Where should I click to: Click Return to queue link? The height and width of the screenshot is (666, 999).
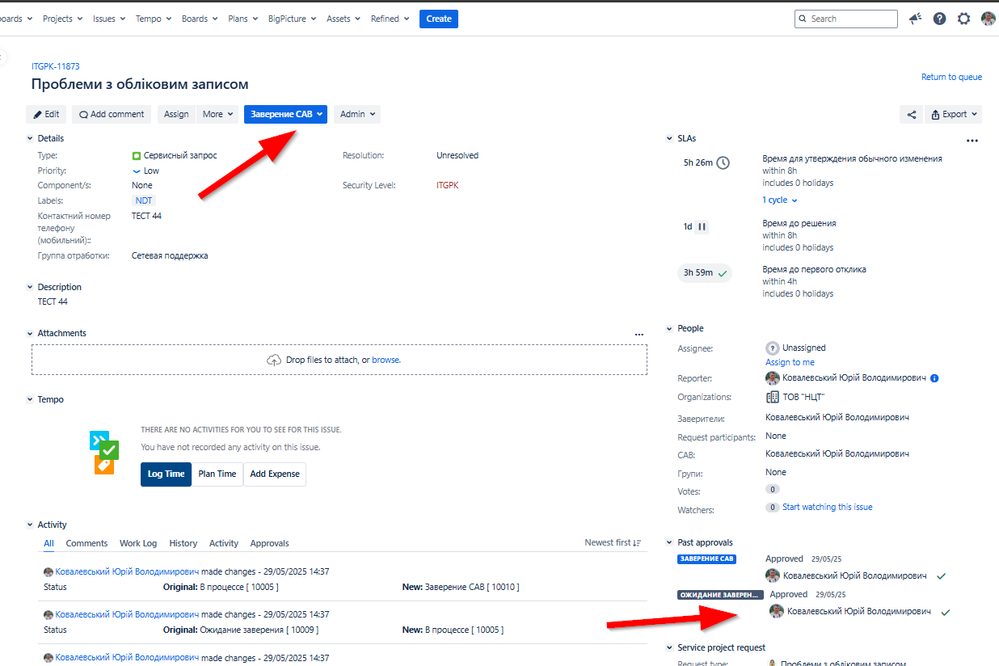coord(951,77)
